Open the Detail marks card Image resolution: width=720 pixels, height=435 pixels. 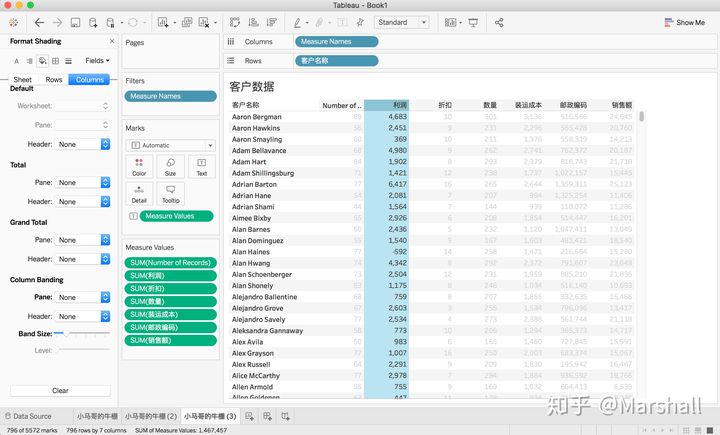coord(139,194)
